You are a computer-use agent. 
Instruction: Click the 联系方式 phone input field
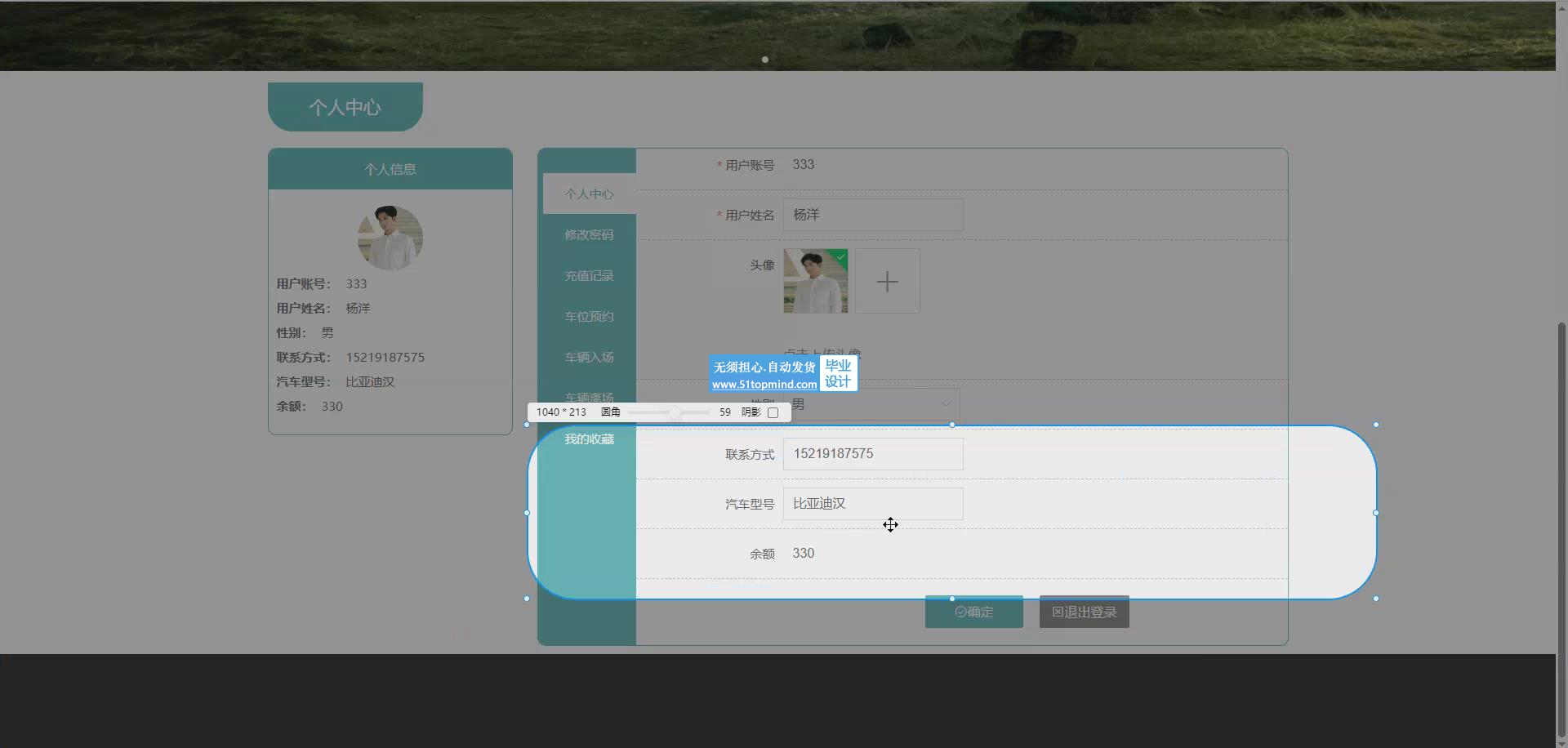click(872, 454)
